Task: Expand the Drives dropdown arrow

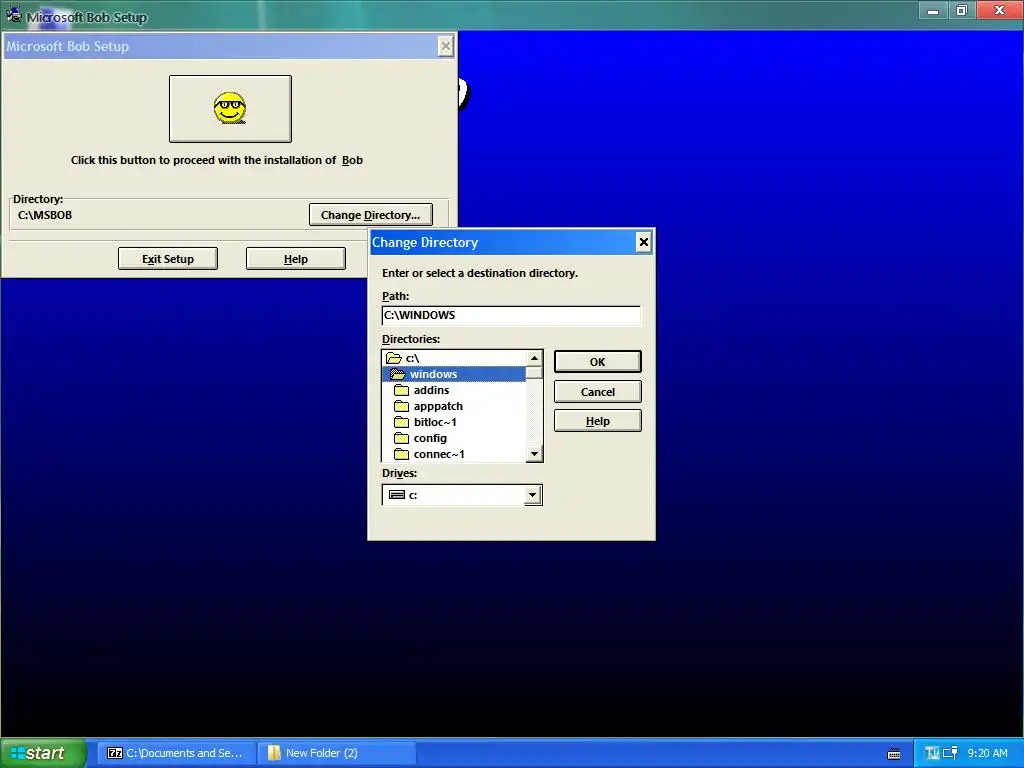Action: pyautogui.click(x=532, y=495)
